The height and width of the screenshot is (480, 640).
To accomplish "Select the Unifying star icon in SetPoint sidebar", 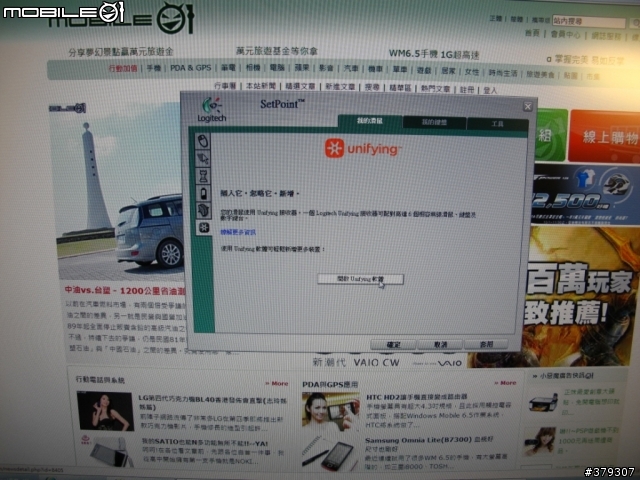I will [x=203, y=228].
